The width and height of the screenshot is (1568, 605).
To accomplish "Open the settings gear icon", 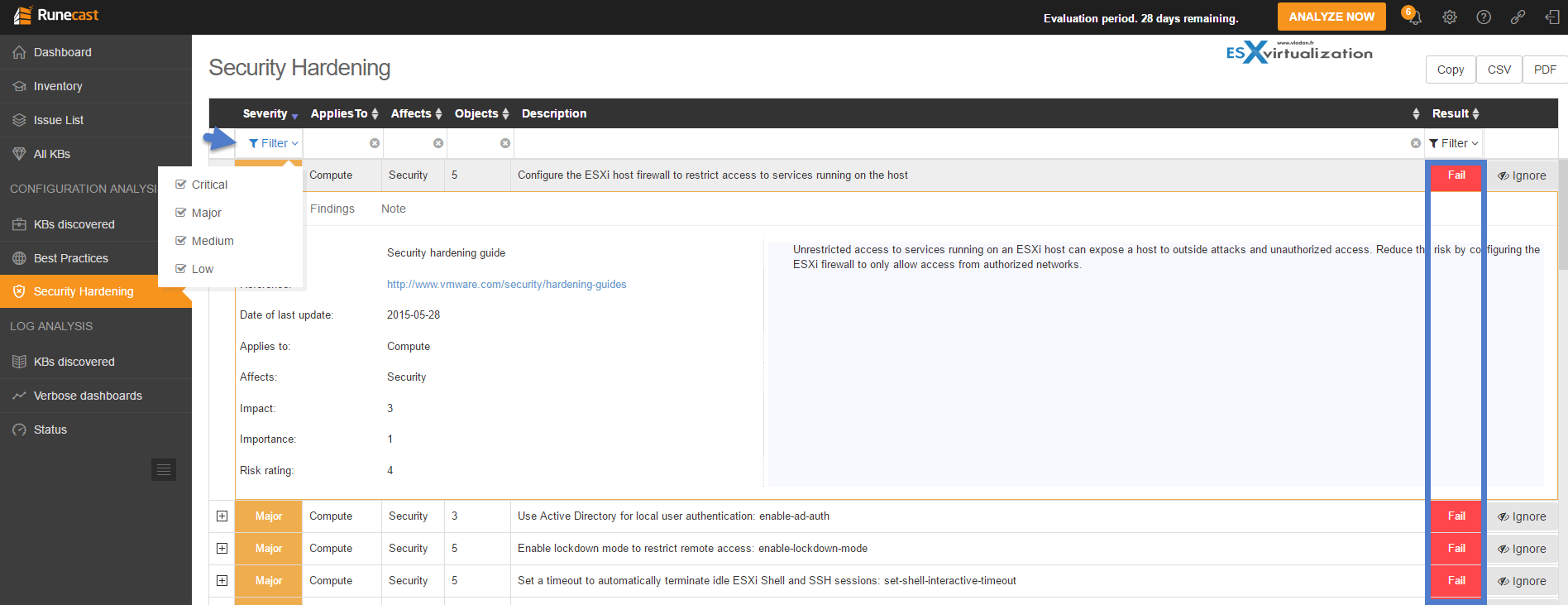I will pyautogui.click(x=1450, y=17).
